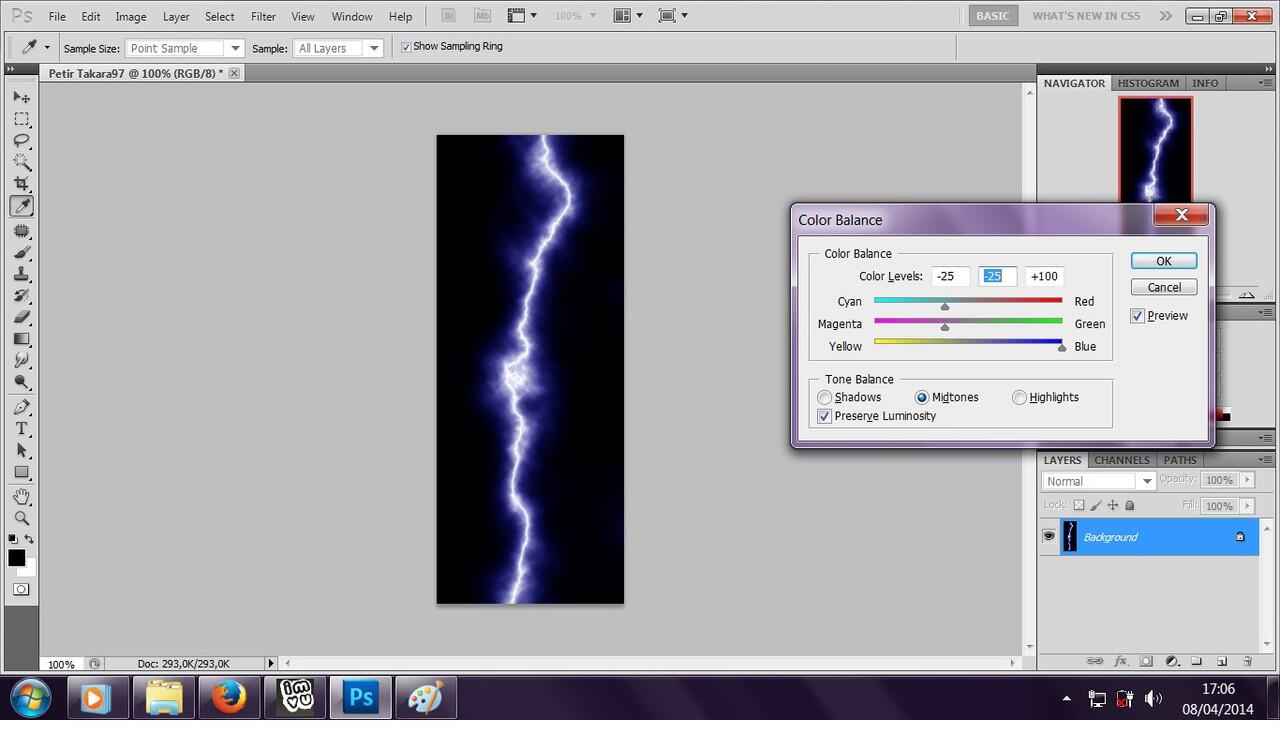Select the Brush tool
This screenshot has width=1280, height=750.
(x=21, y=253)
